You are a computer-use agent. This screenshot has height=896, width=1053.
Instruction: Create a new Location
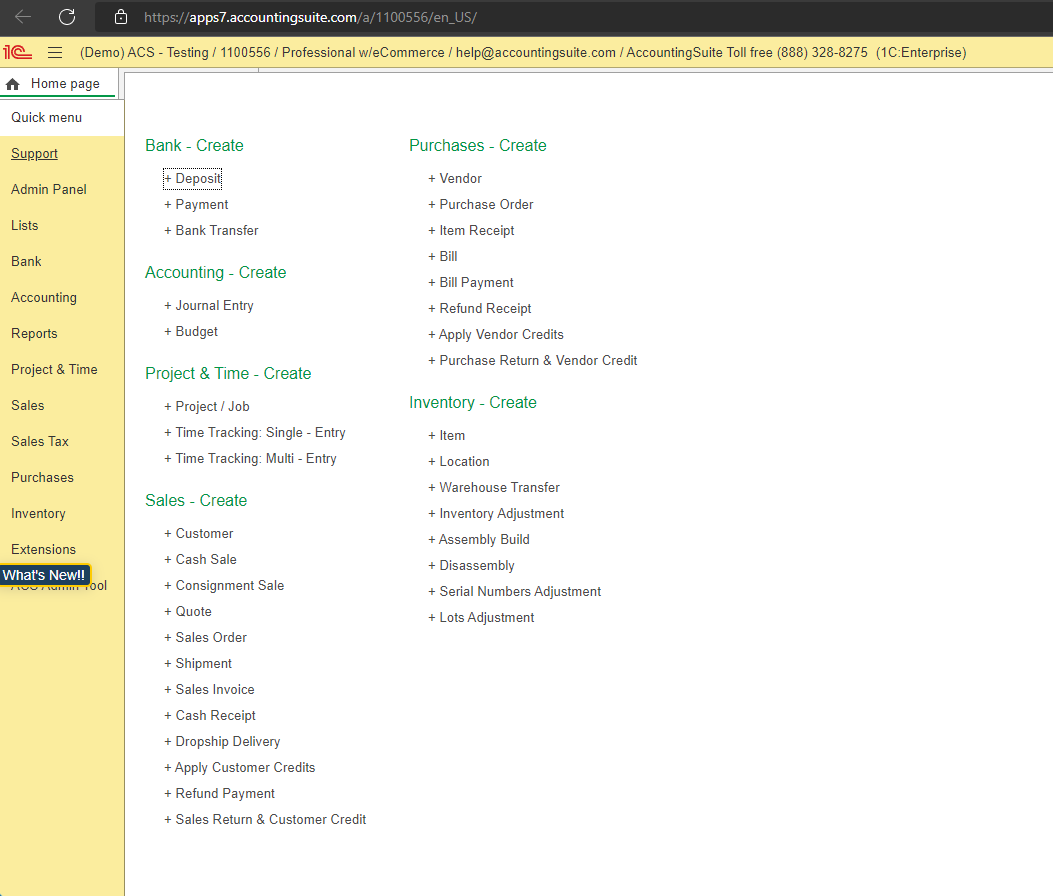[459, 462]
